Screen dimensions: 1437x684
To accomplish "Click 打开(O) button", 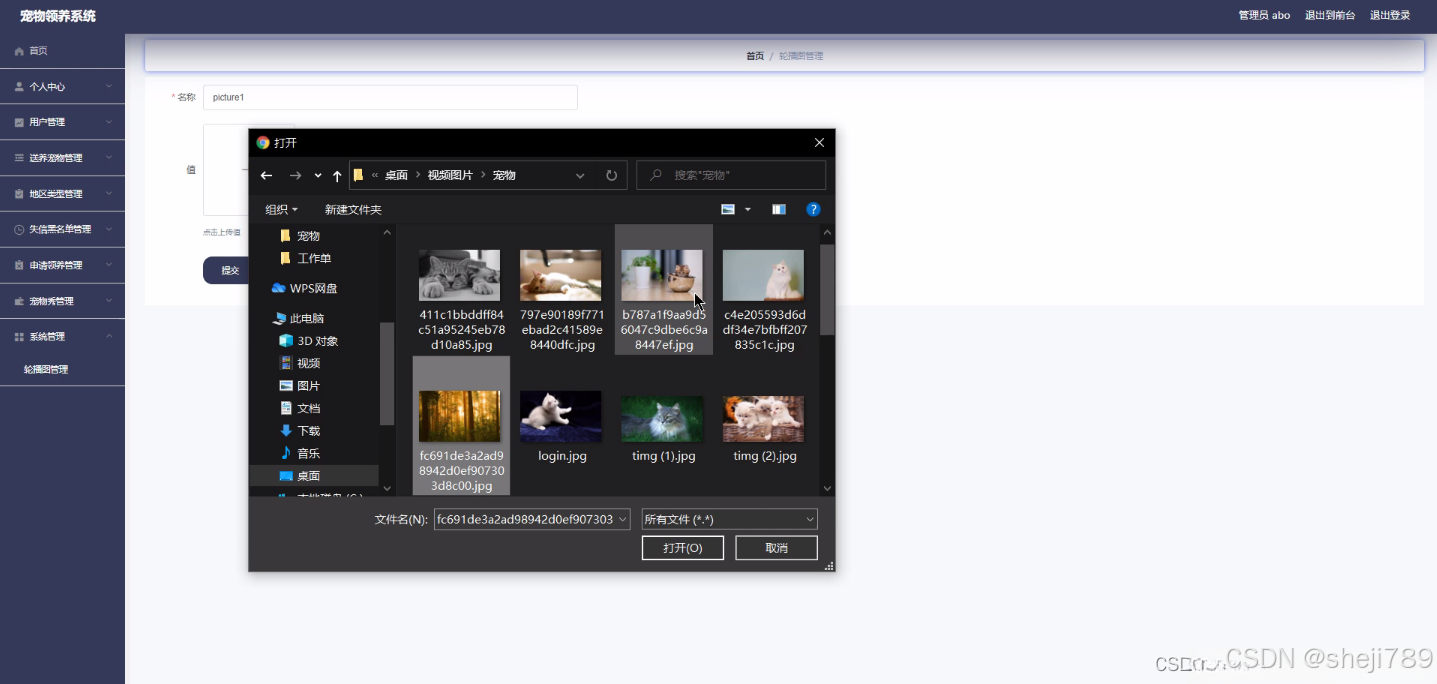I will (x=683, y=548).
